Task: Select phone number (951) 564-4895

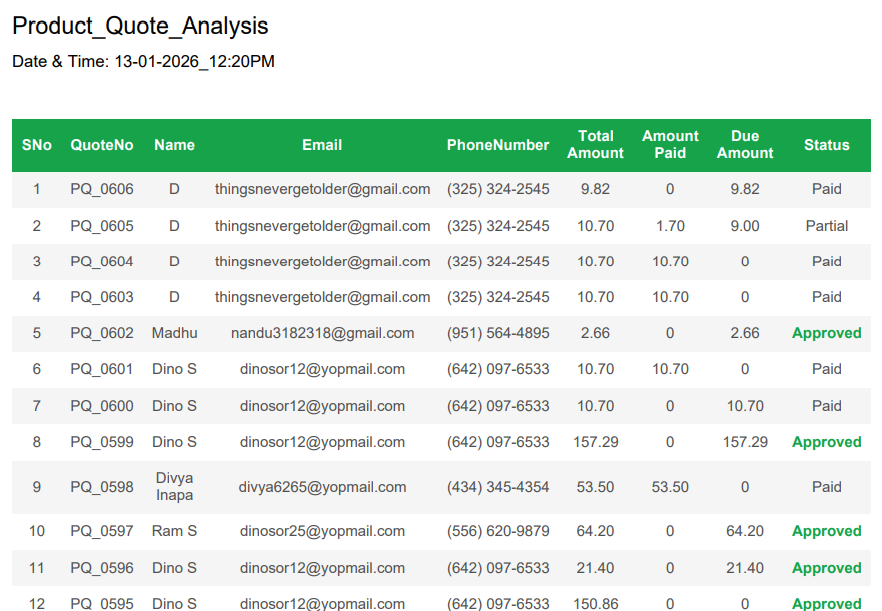Action: [x=498, y=333]
